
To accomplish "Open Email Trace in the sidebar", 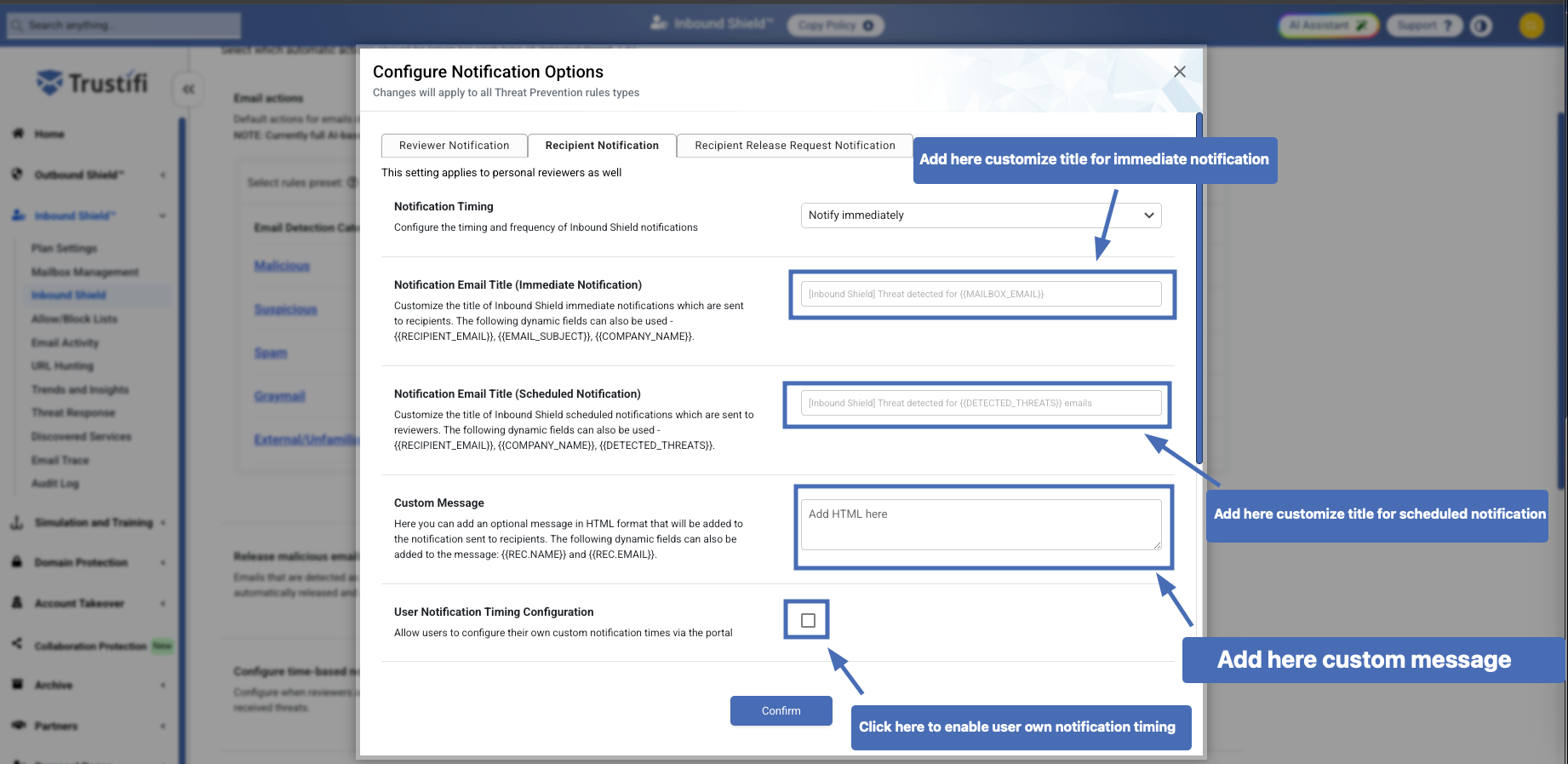I will coord(60,460).
